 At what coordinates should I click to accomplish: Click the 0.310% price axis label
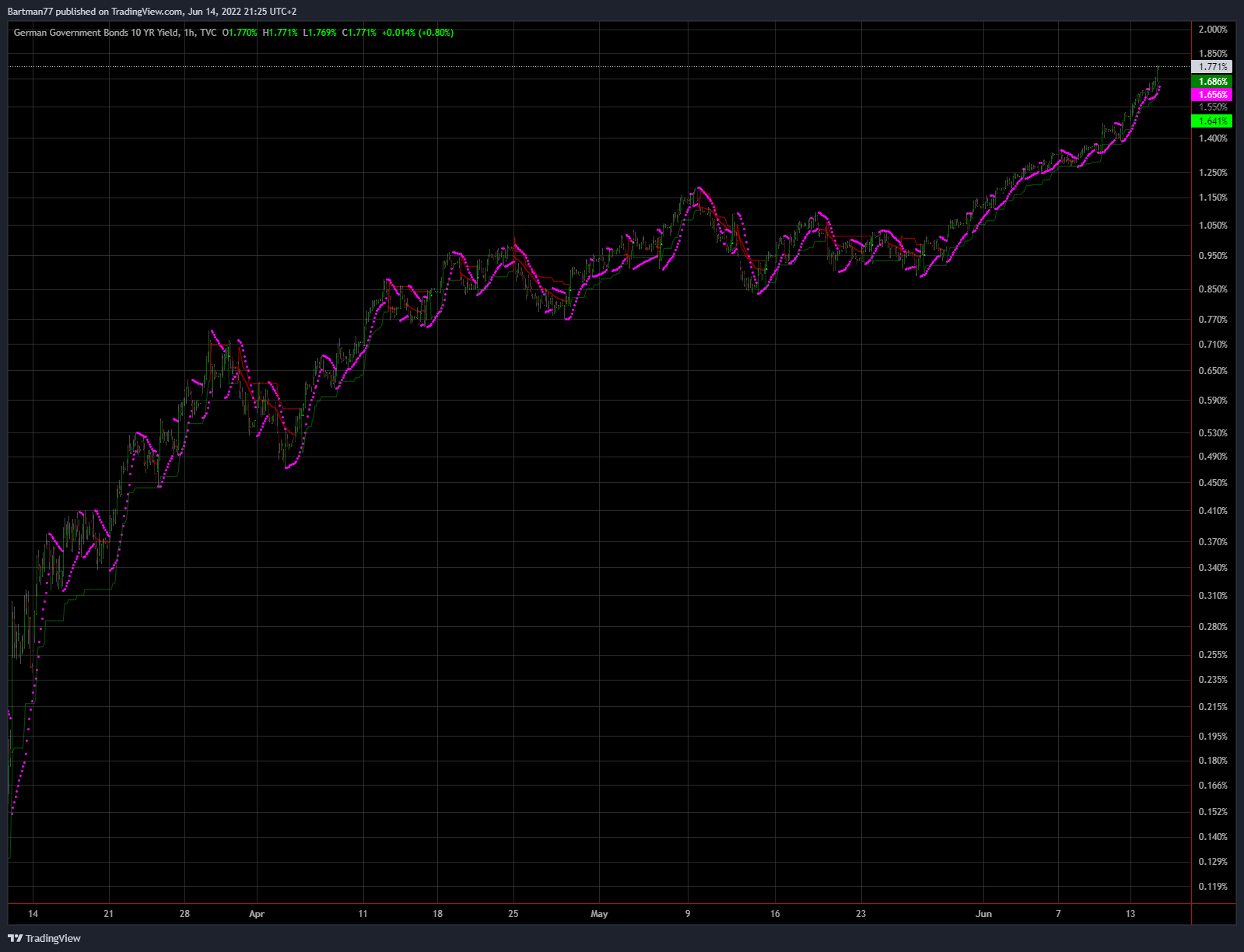click(1213, 596)
